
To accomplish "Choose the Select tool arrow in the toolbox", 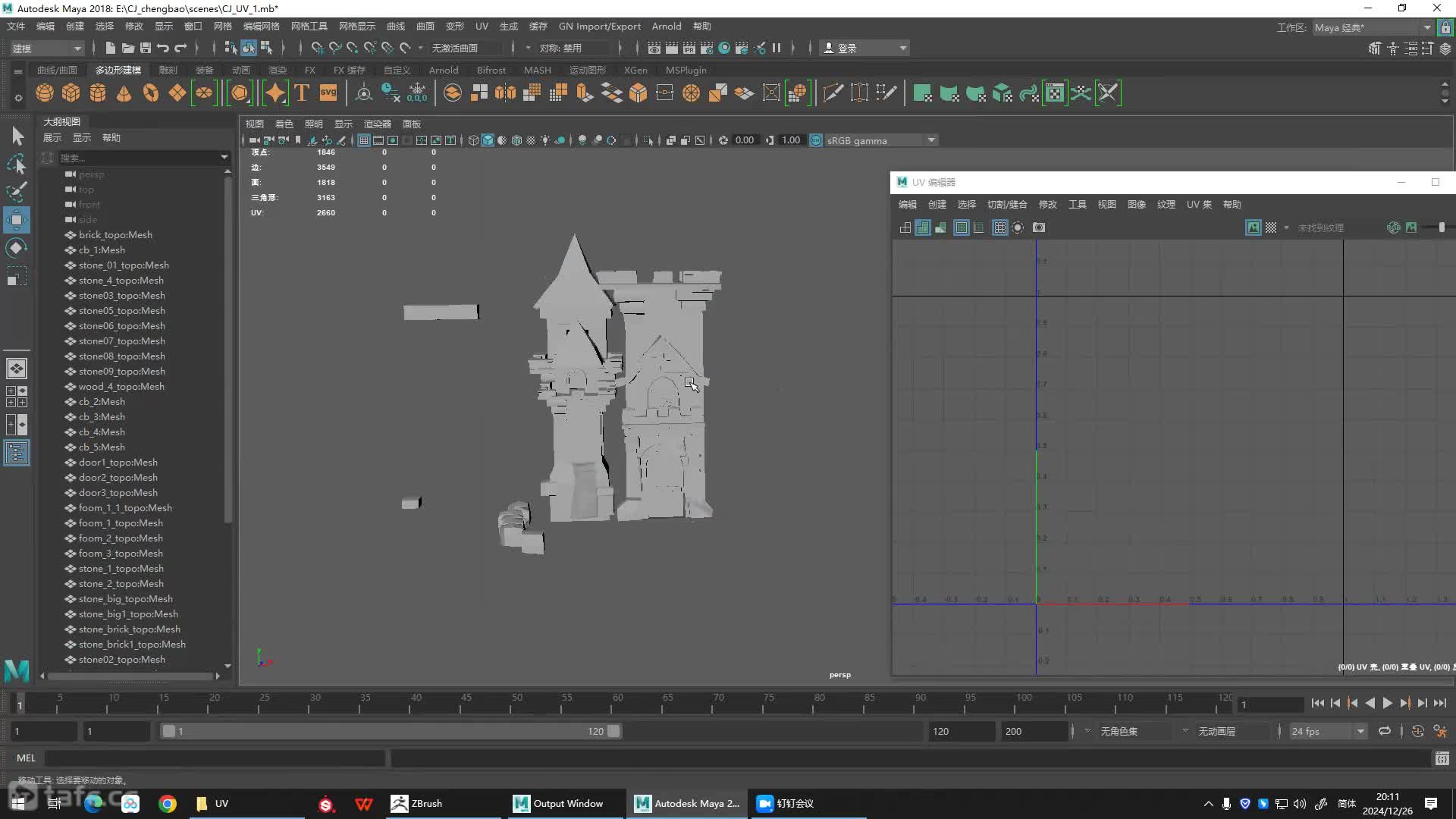I will pos(17,136).
